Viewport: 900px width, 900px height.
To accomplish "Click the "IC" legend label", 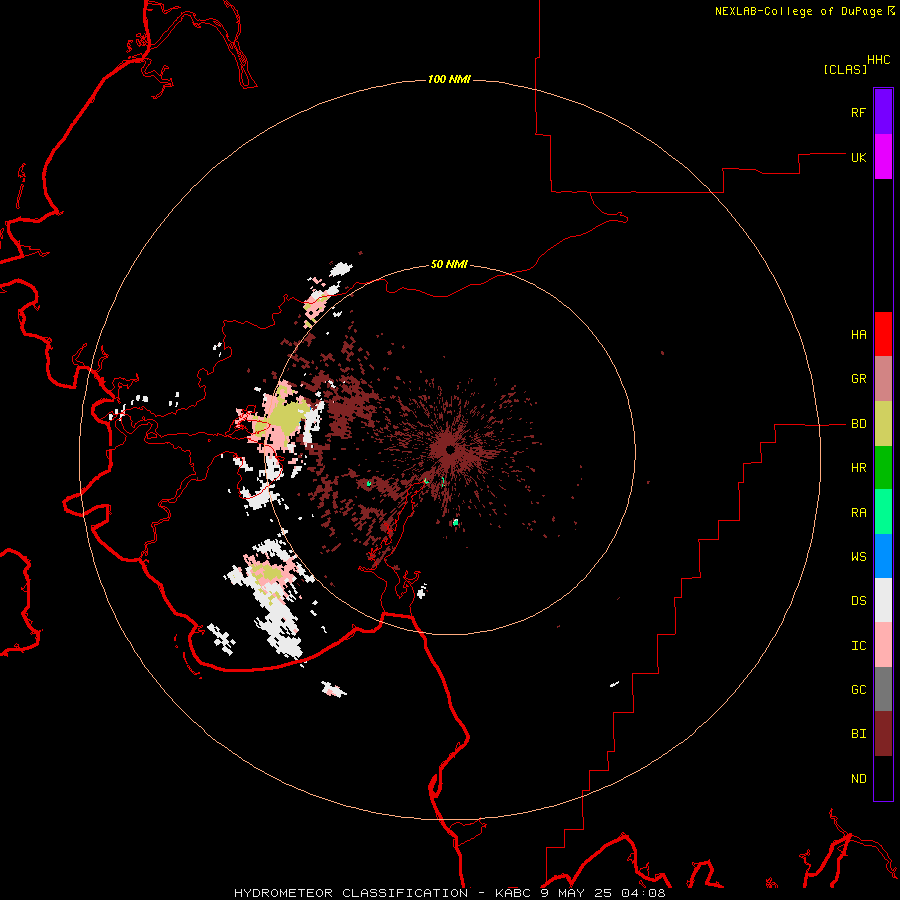I will tap(858, 646).
